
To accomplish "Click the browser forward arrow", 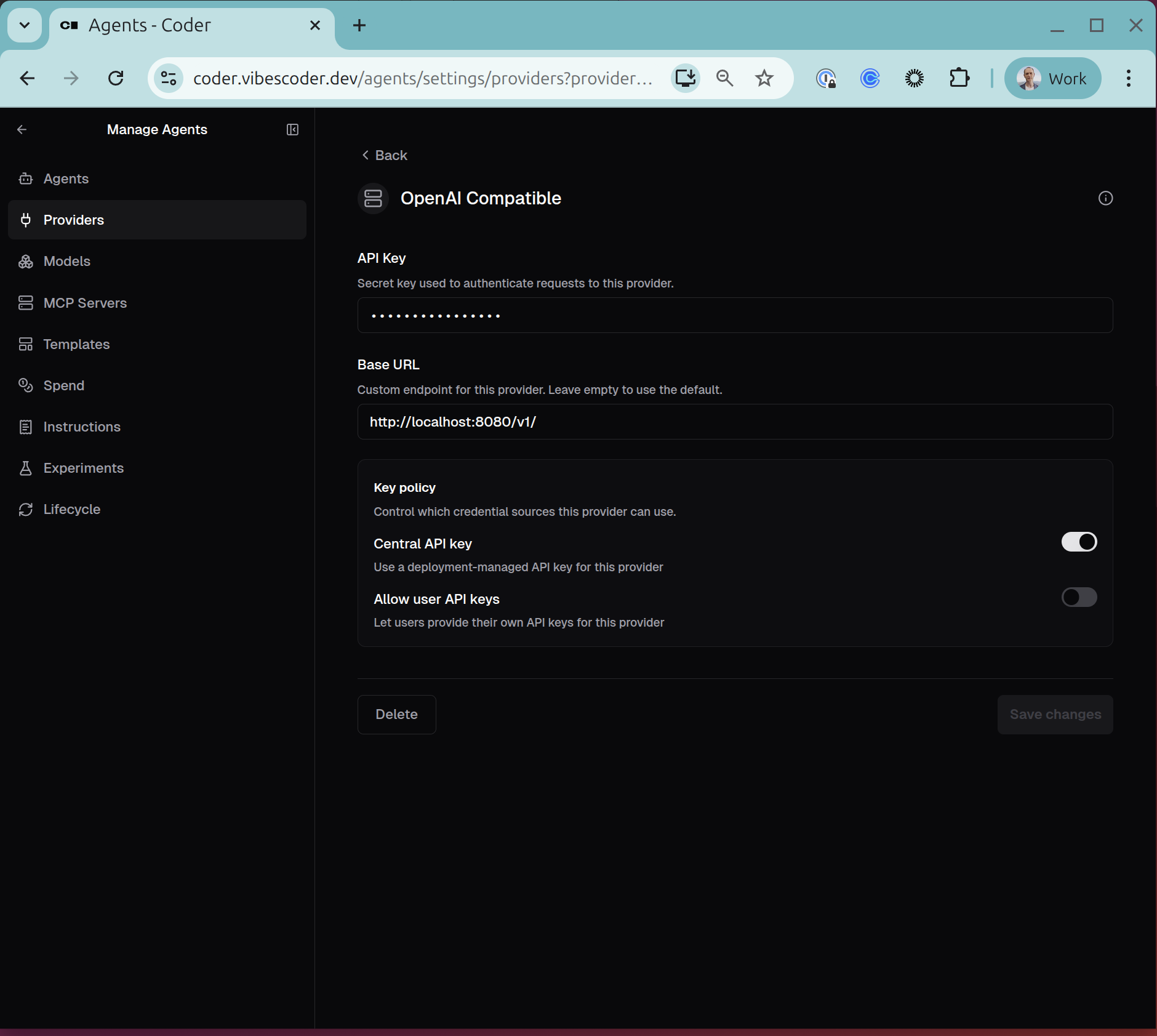I will coord(71,78).
